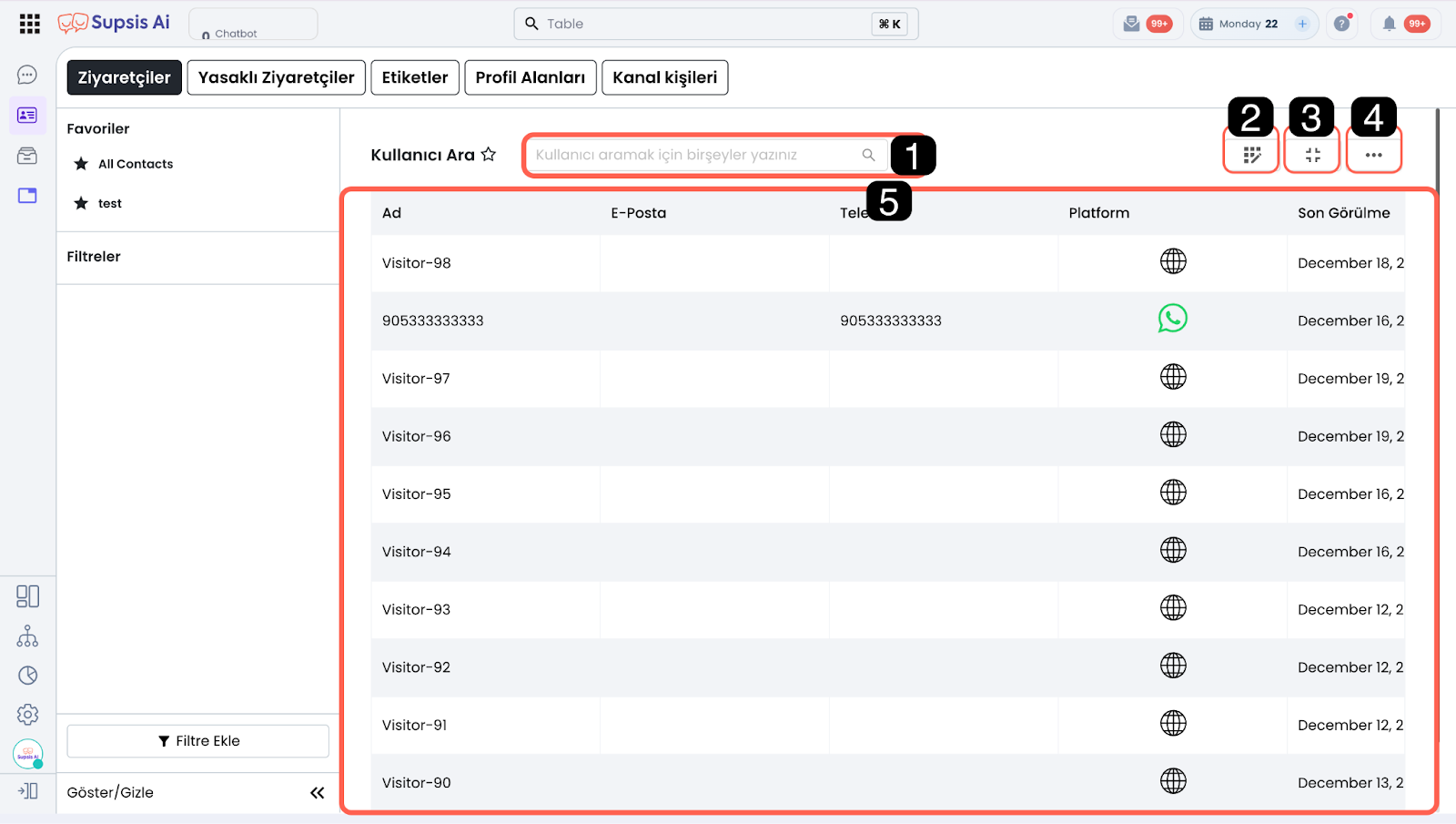Open the Etiketler tab
Viewport: 1456px width, 824px height.
415,77
